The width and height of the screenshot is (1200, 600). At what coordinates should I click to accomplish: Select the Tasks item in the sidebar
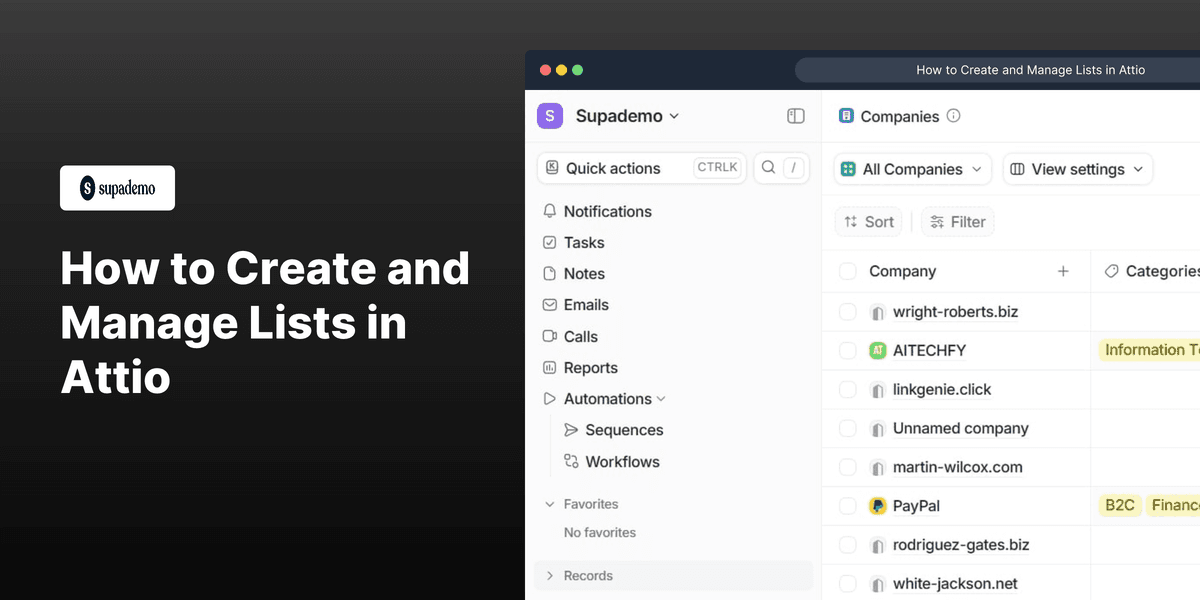click(x=584, y=242)
